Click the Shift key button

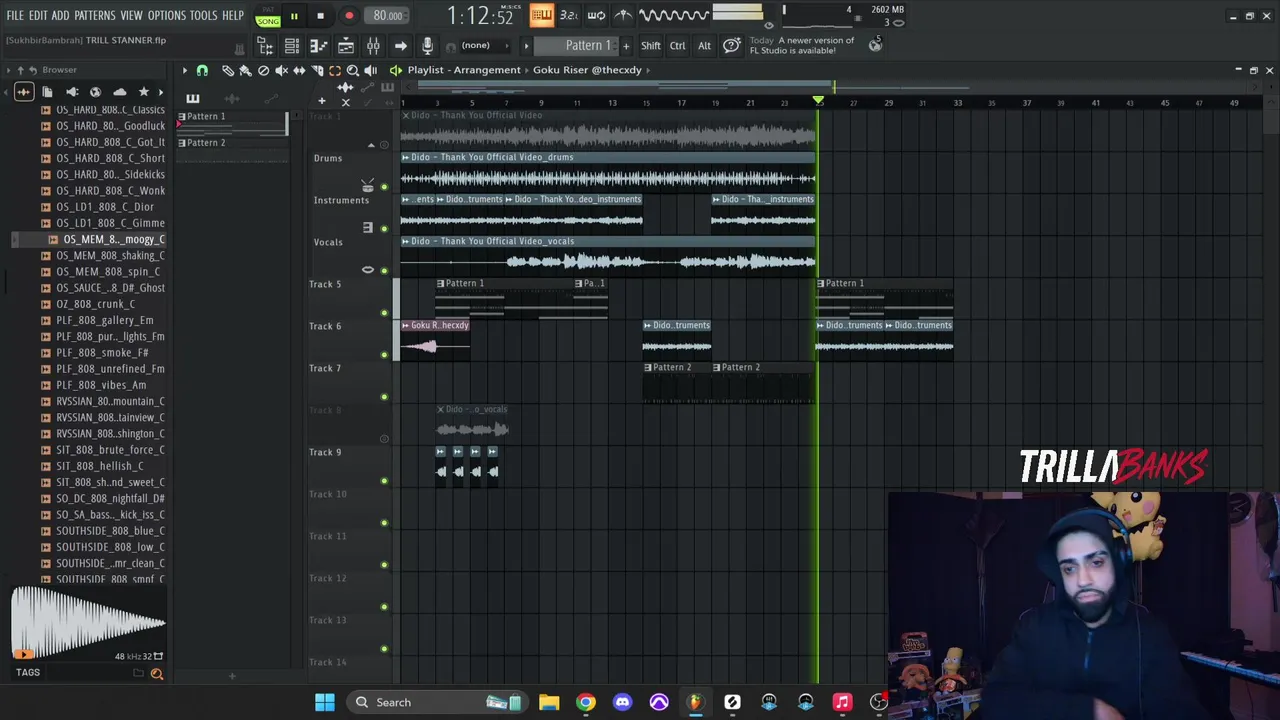(651, 46)
